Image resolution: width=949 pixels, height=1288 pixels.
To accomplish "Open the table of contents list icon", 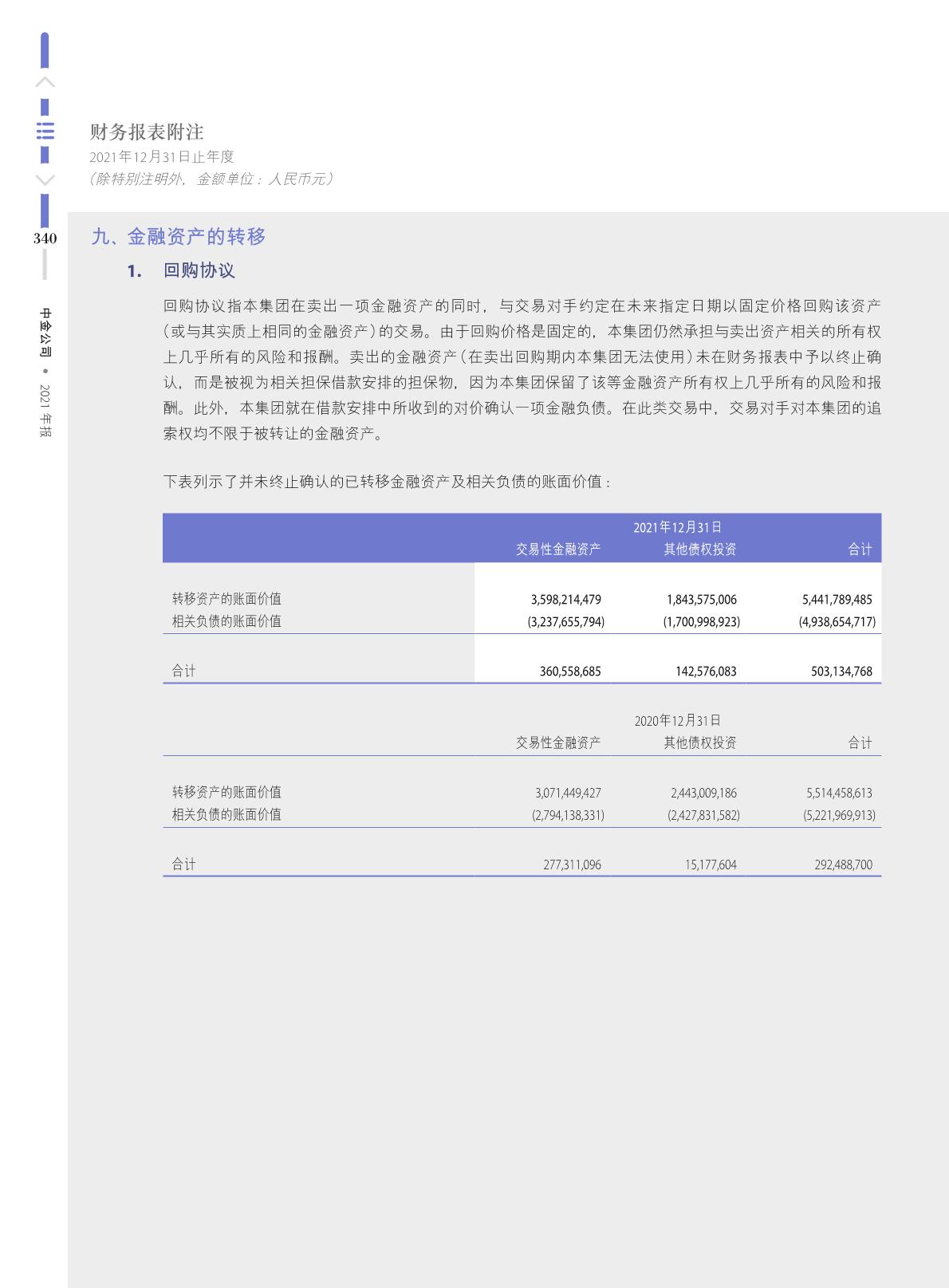I will point(45,131).
